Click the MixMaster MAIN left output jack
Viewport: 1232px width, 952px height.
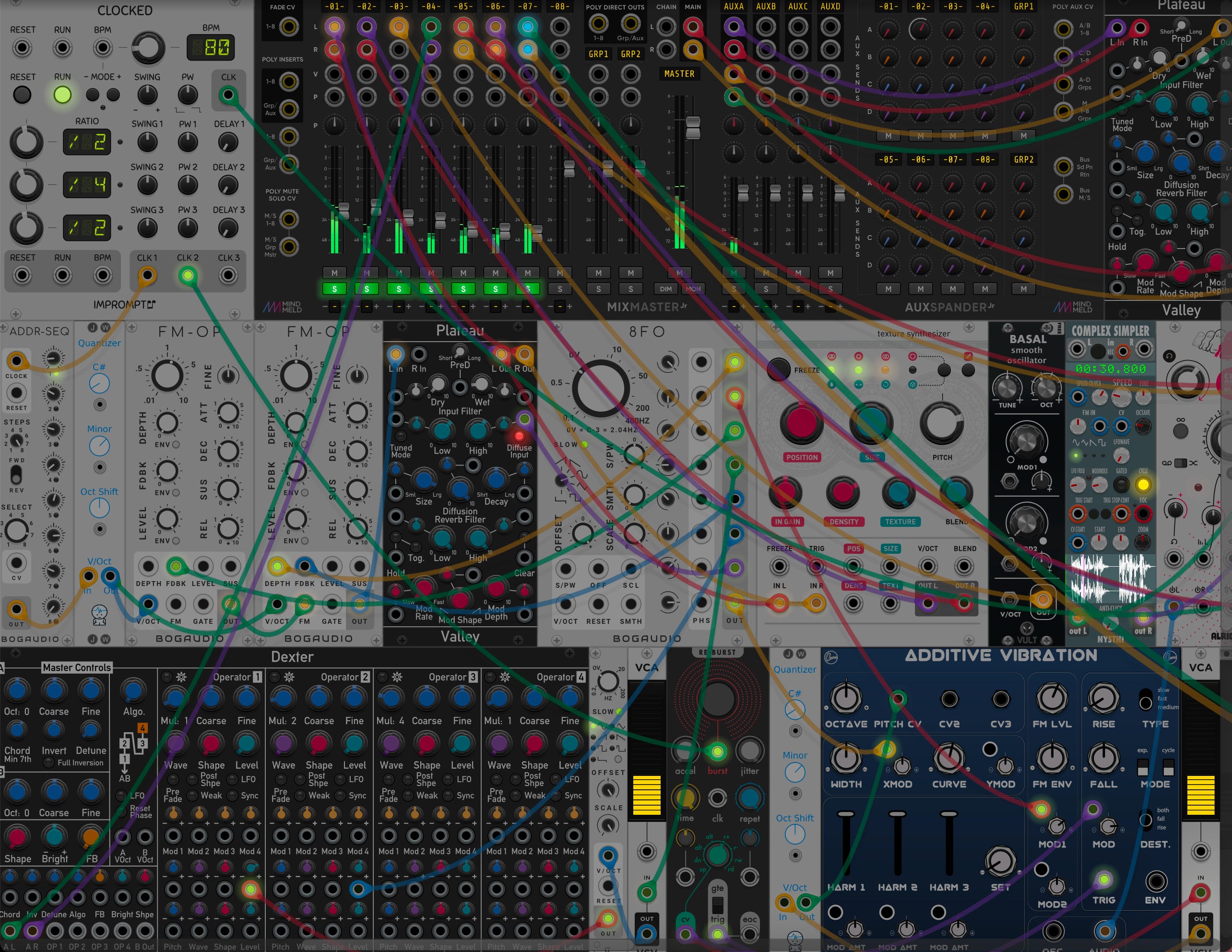(x=692, y=26)
